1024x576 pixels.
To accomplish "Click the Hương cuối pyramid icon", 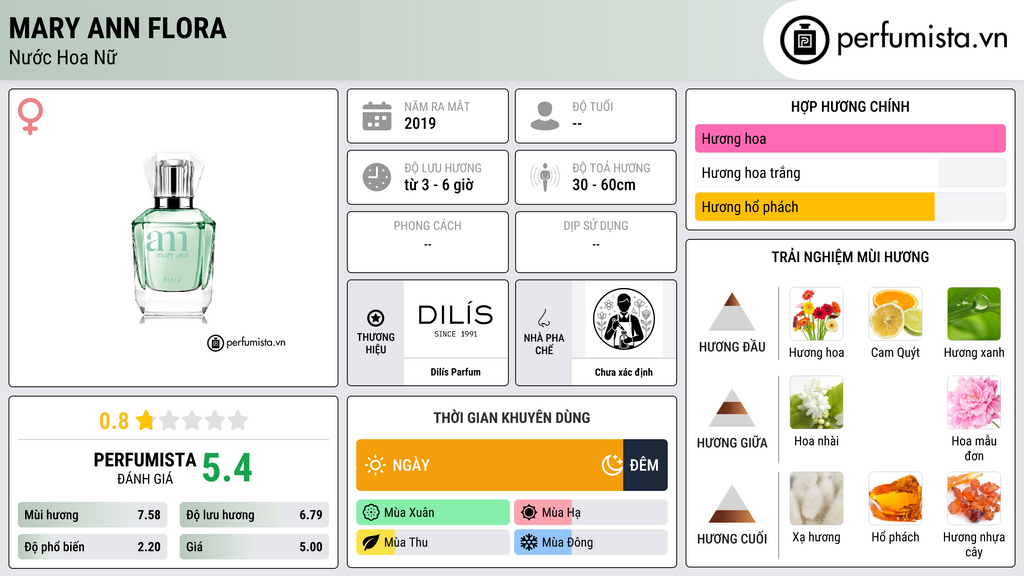I will click(x=732, y=504).
